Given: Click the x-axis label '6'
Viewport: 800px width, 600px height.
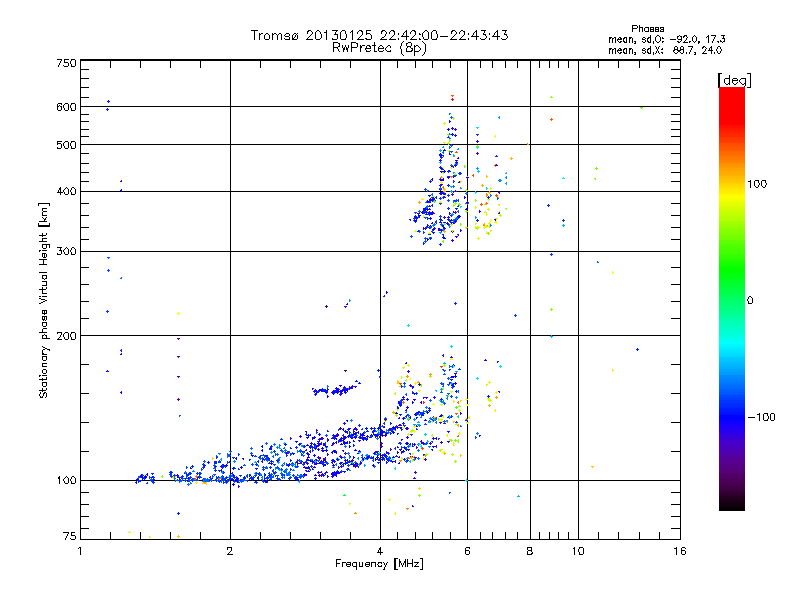Looking at the screenshot, I should (x=467, y=551).
